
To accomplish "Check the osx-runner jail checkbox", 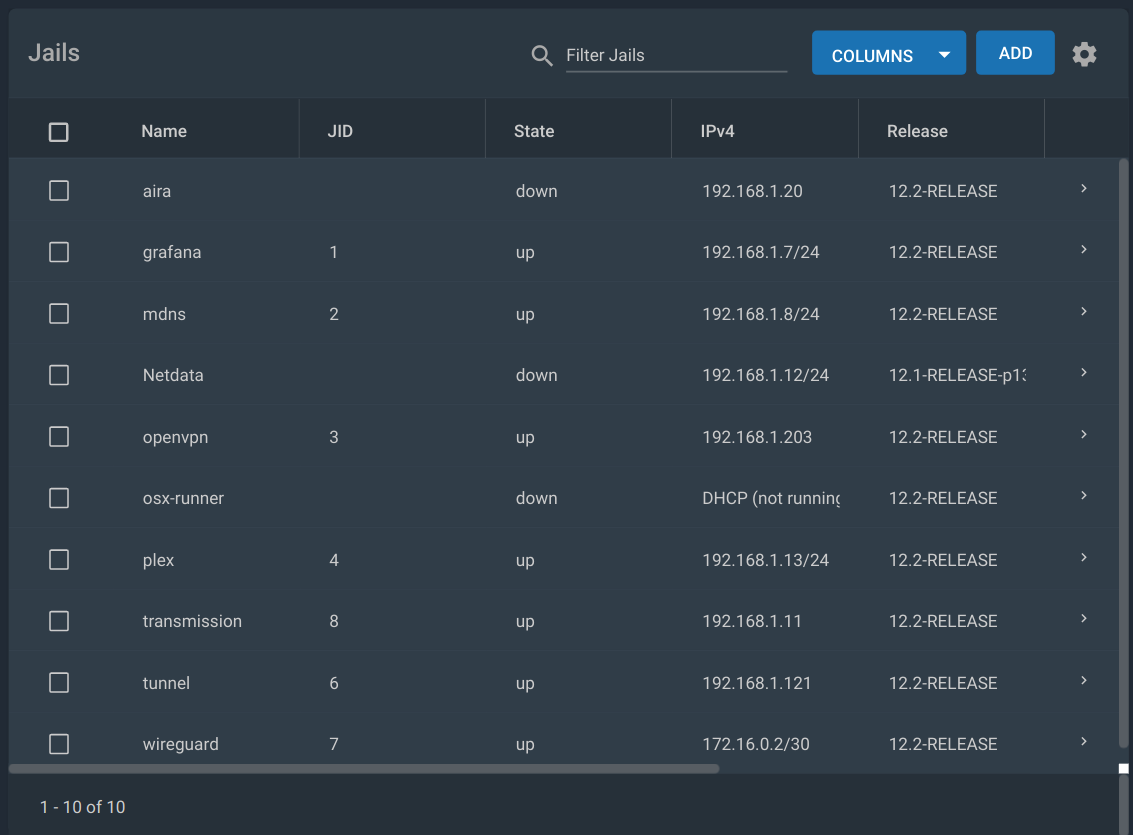I will tap(59, 498).
